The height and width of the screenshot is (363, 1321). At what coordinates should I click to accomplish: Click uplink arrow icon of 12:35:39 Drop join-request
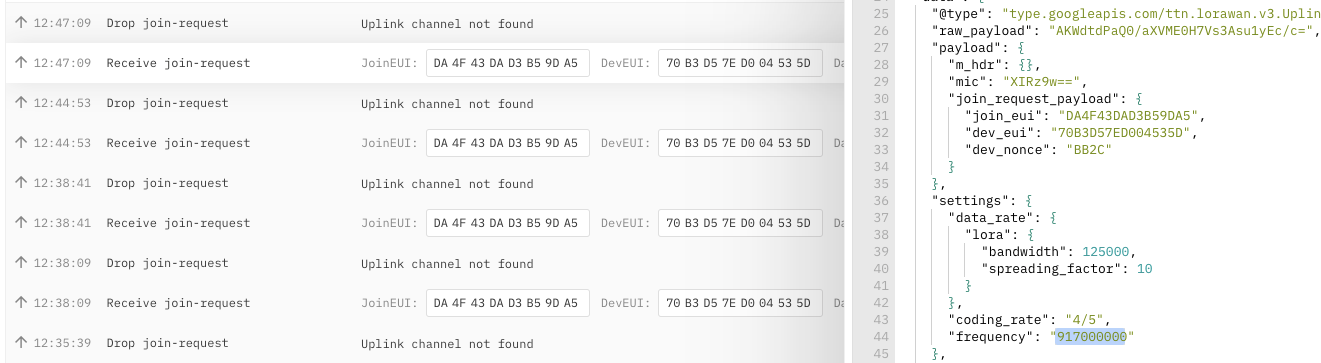[21, 343]
